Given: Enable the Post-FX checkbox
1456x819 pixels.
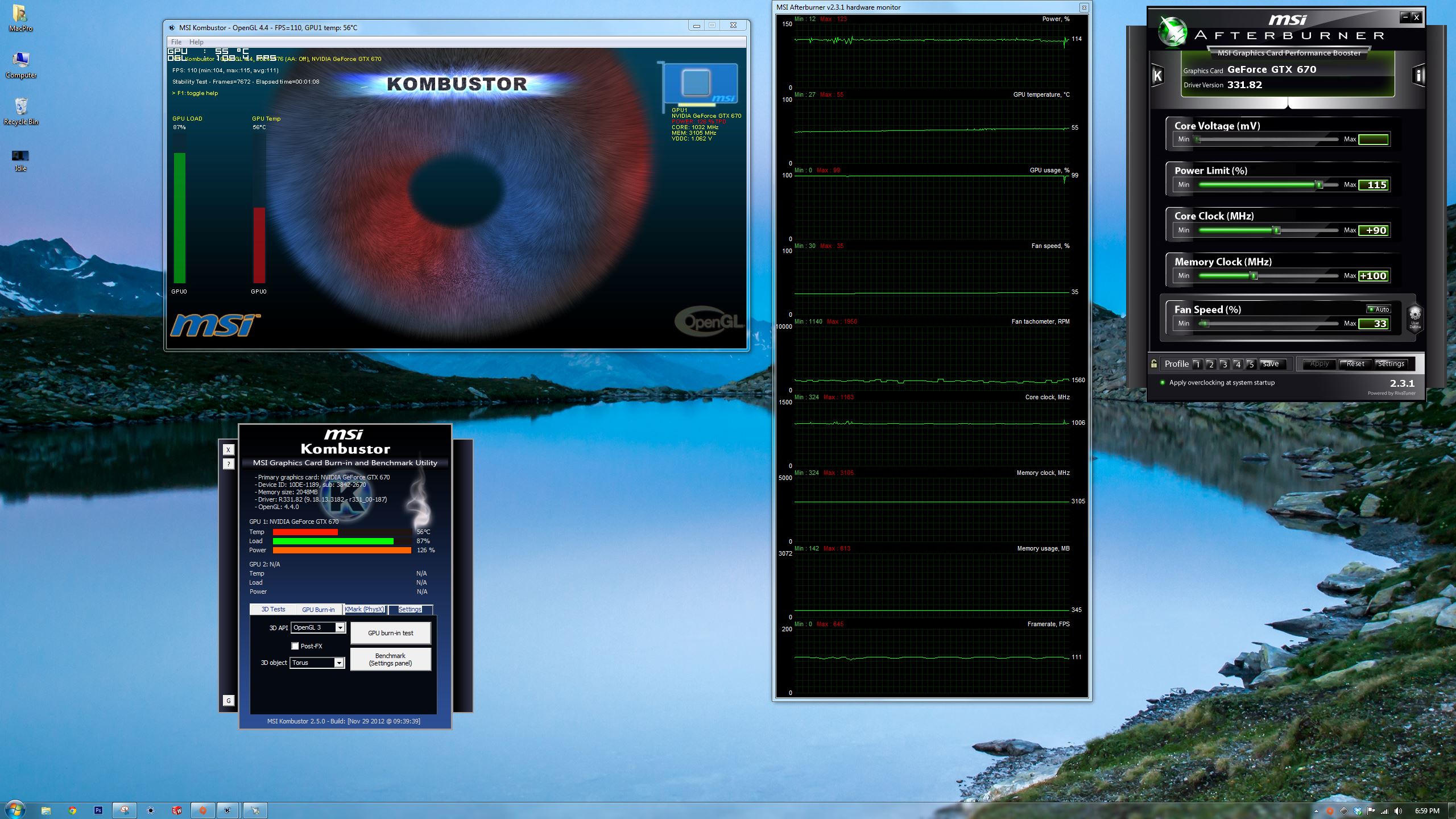Looking at the screenshot, I should coord(295,646).
